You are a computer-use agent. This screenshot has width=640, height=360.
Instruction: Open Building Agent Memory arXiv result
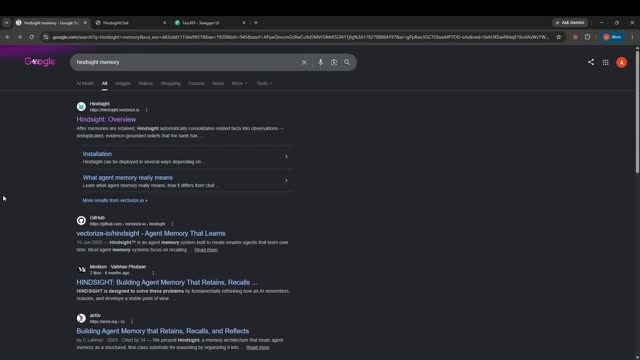(162, 331)
